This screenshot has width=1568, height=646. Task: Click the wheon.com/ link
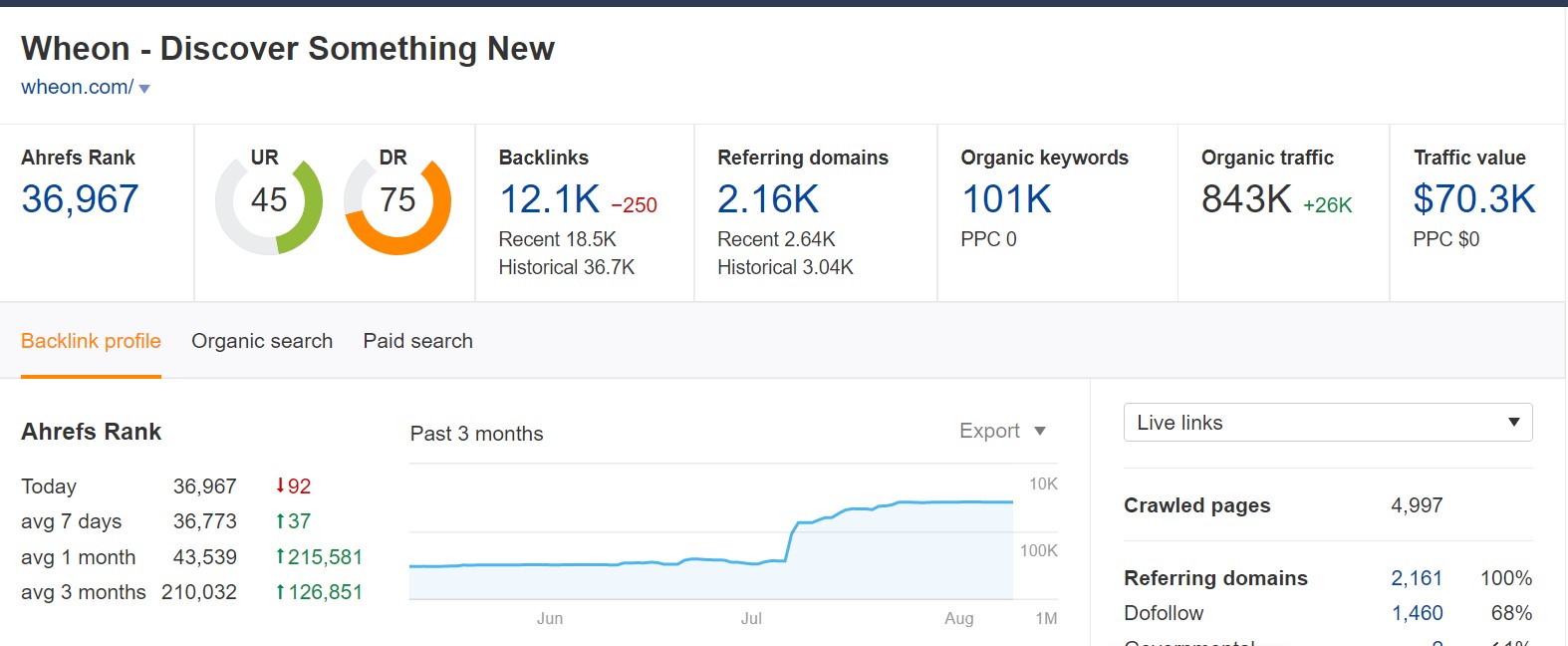pos(77,88)
